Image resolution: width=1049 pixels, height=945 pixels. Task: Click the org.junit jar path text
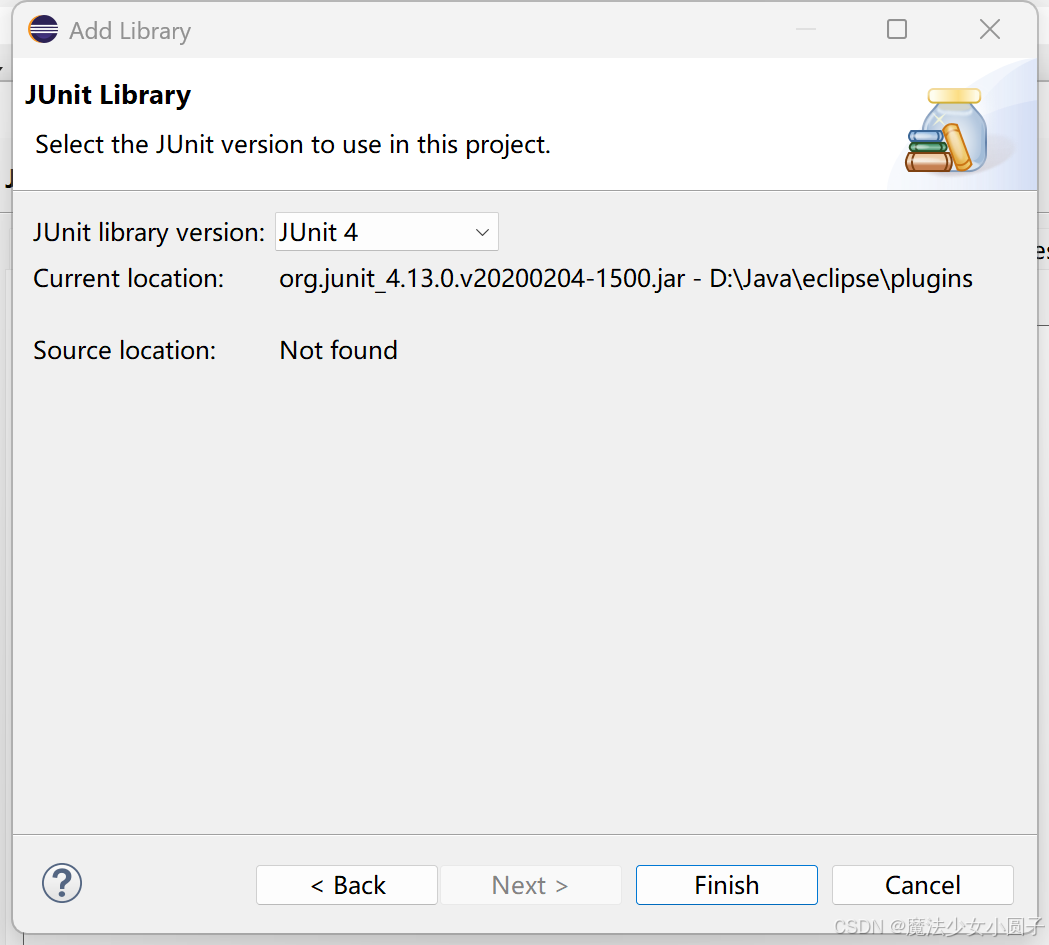click(625, 278)
